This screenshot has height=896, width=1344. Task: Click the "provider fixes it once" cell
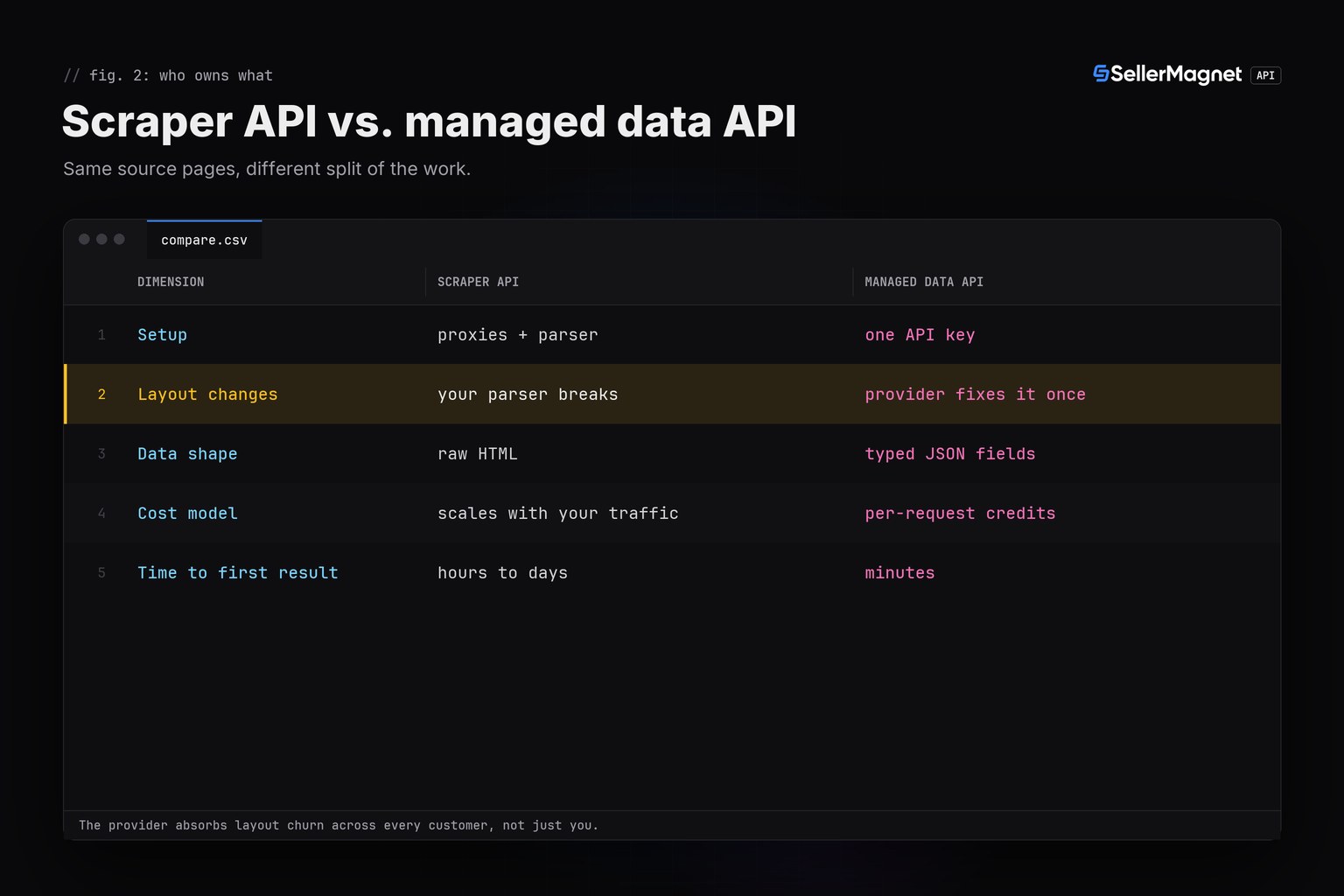(x=975, y=394)
